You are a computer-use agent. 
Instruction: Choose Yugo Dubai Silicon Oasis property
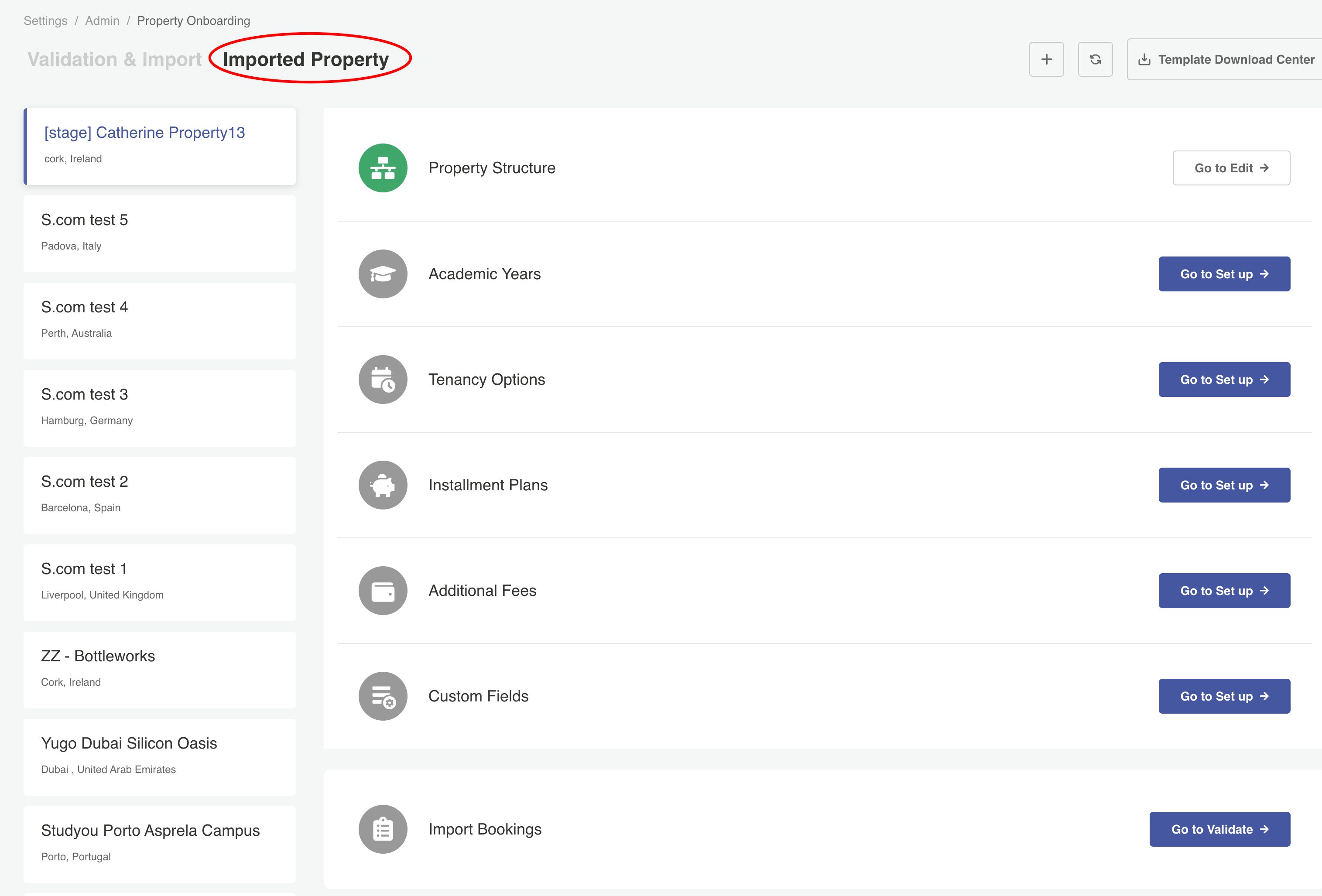coord(159,756)
